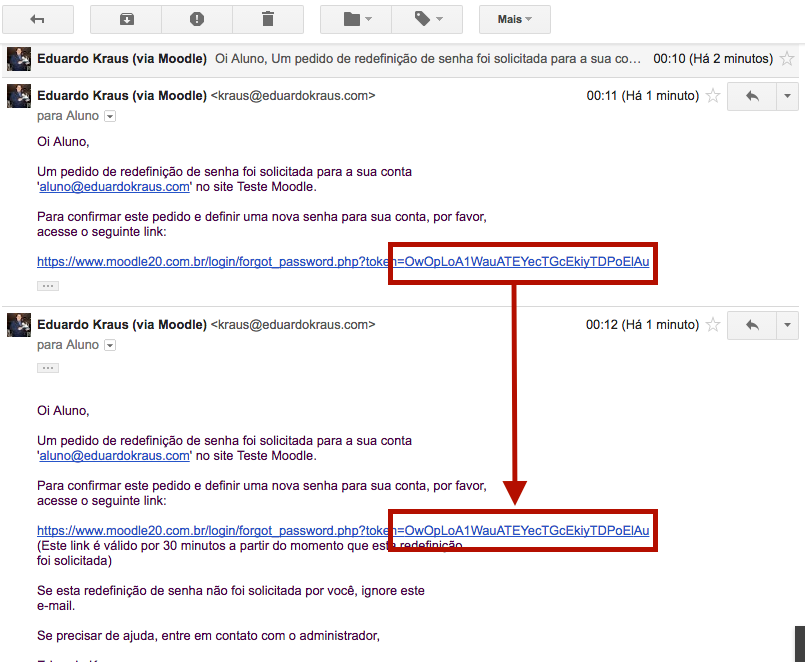This screenshot has height=662, width=805.
Task: Click sender name in 00:12 message header
Action: pyautogui.click(x=122, y=325)
